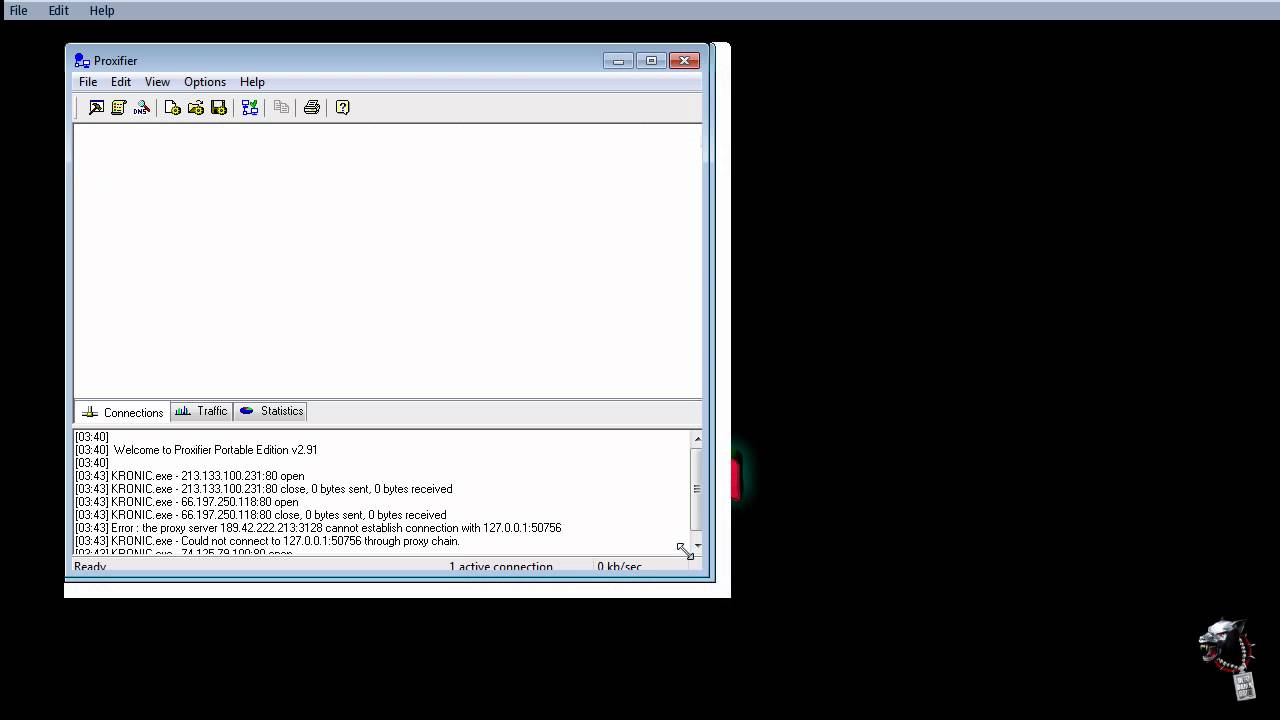The image size is (1280, 720).
Task: Open Edit in the top screen menu bar
Action: click(58, 10)
